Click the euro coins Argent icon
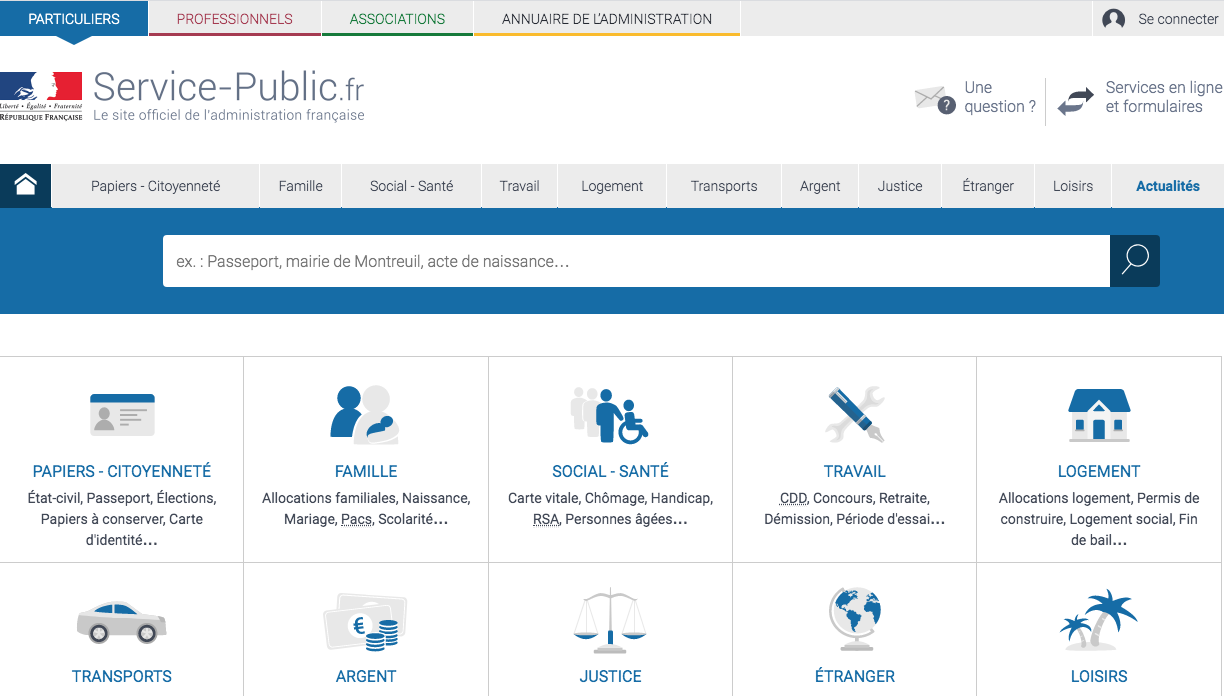Screen dimensions: 1224x696 tap(366, 622)
